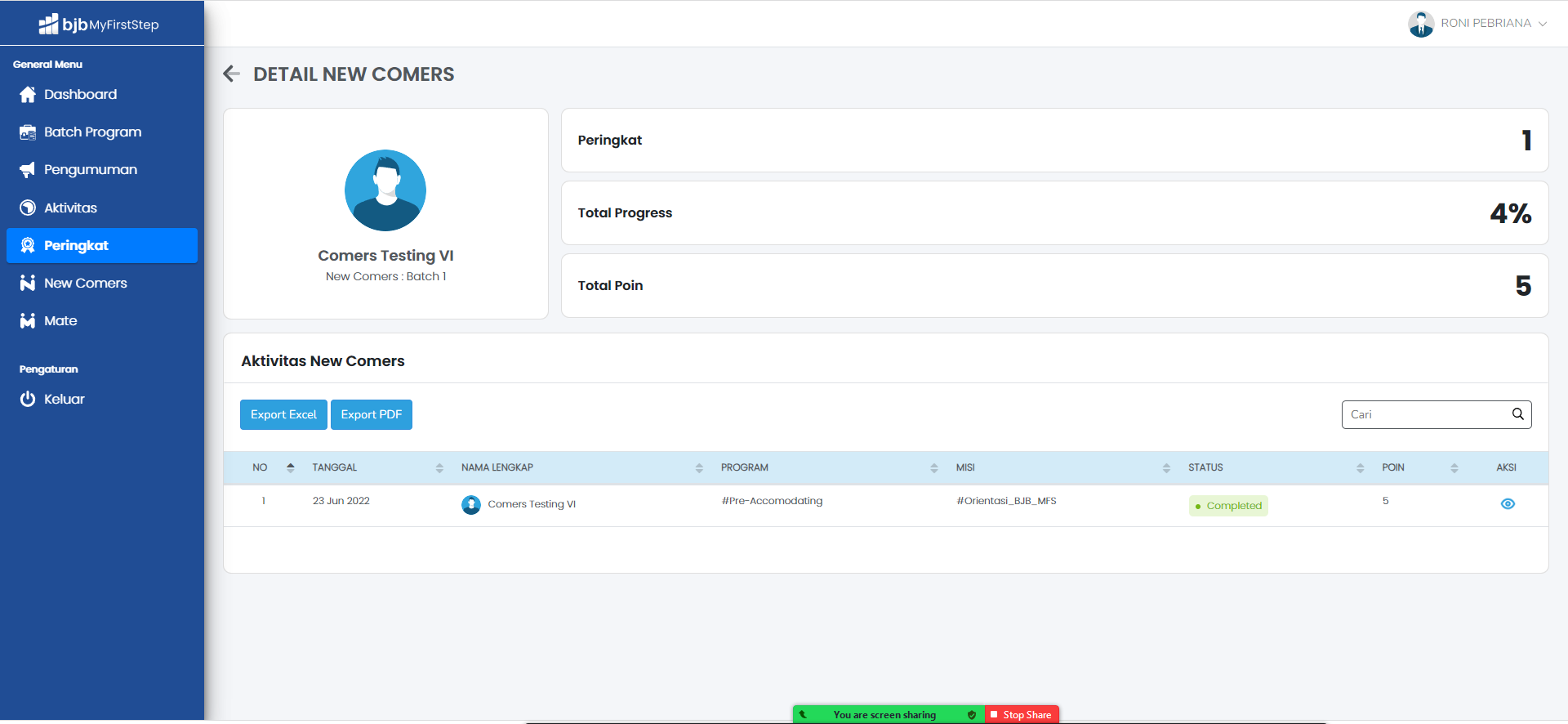Click the 23 Jun 2022 date cell
The width and height of the screenshot is (1568, 724).
point(341,501)
